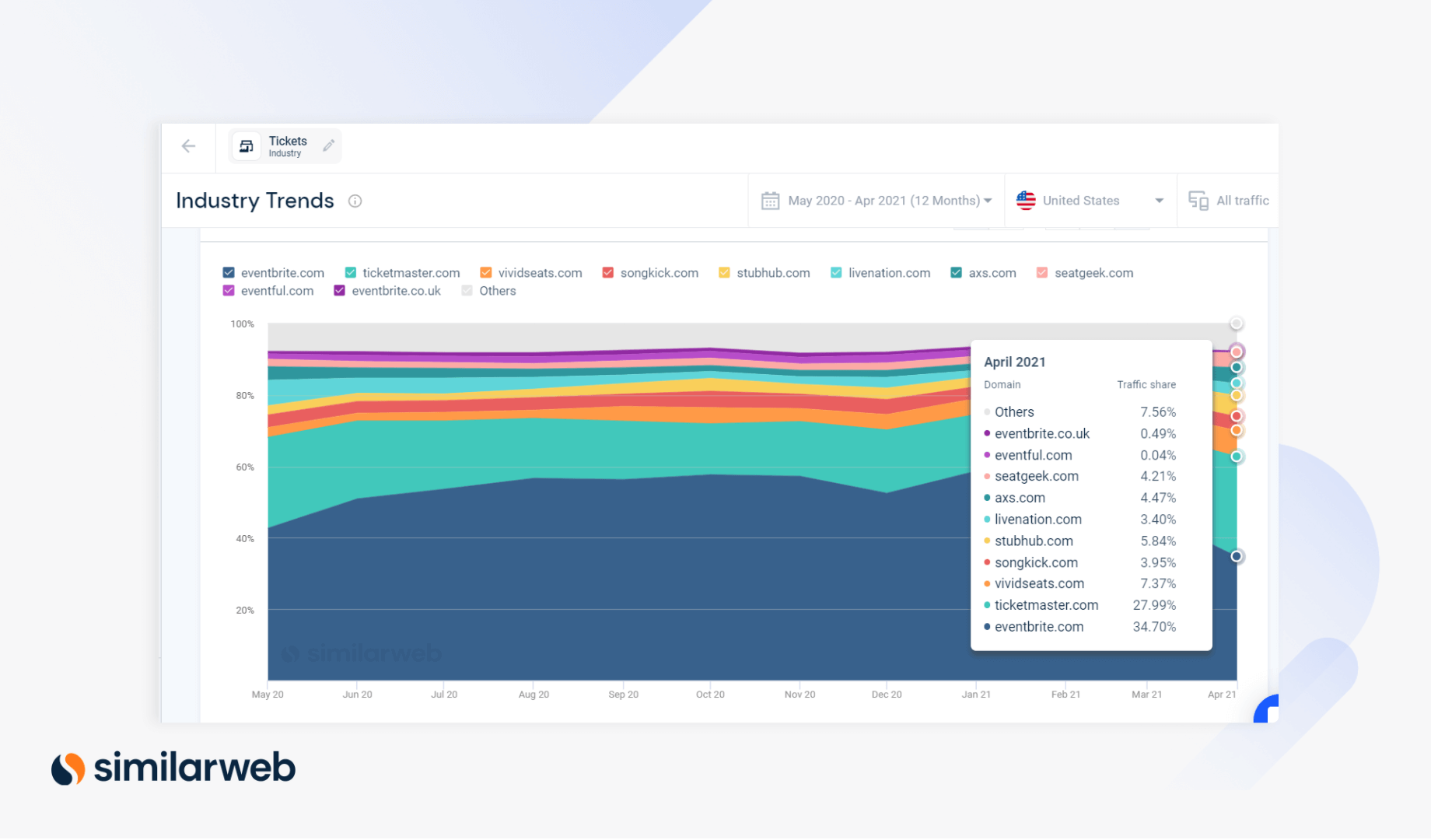Image resolution: width=1431 pixels, height=840 pixels.
Task: Click the calendar icon for date range
Action: click(x=770, y=201)
